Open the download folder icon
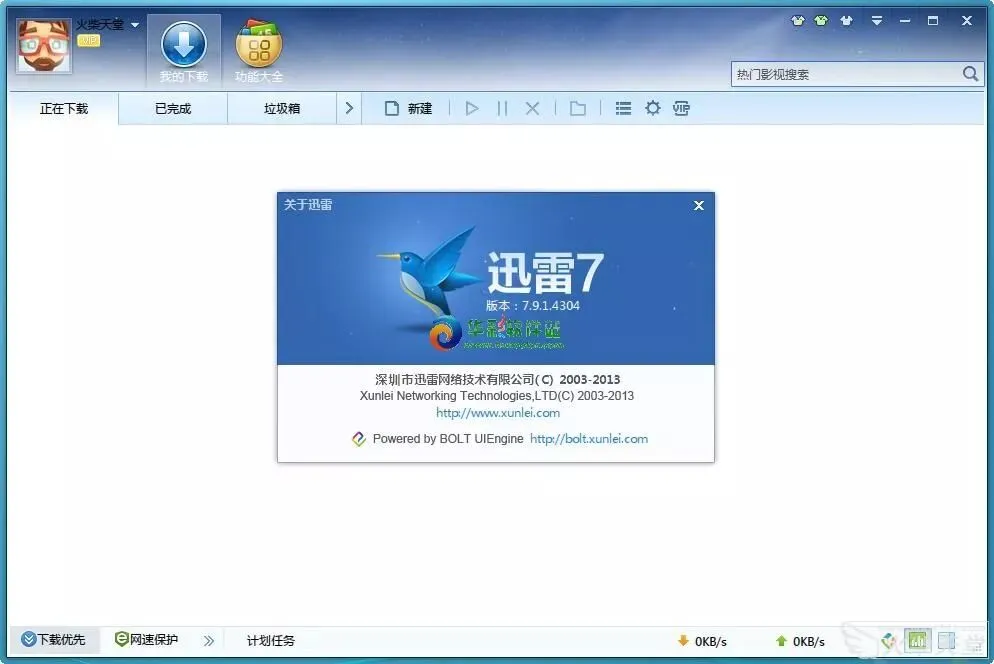Screen dimensions: 994x664 pos(578,108)
